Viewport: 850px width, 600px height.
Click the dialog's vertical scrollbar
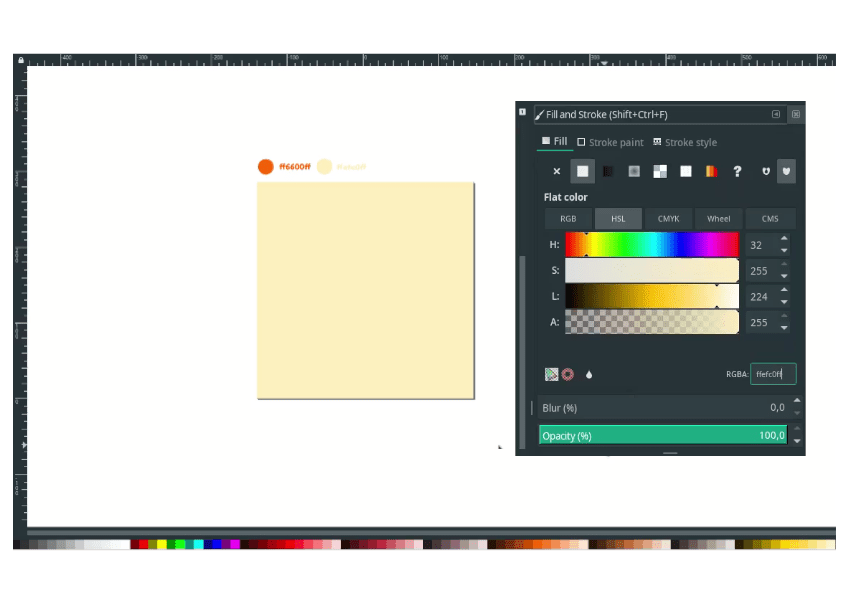523,352
